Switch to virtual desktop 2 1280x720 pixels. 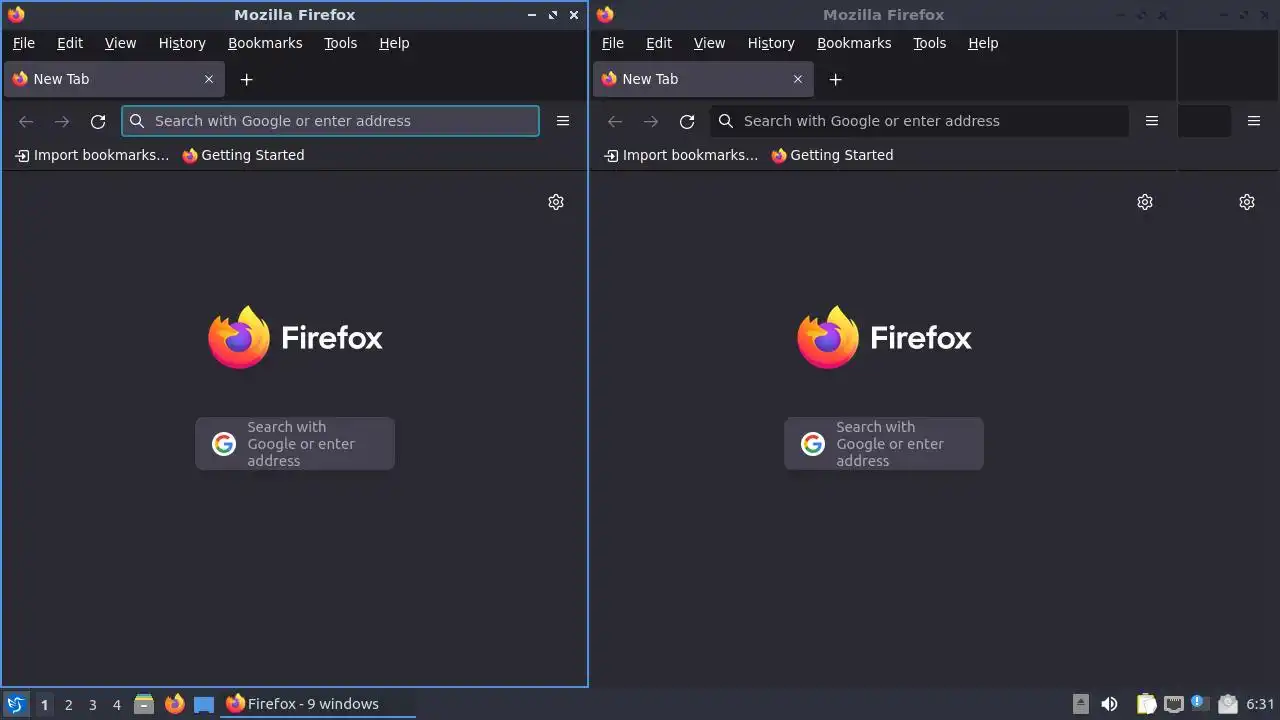click(x=69, y=704)
